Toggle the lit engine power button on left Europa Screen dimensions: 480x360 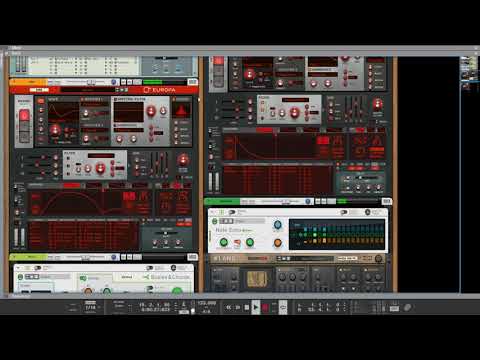point(41,101)
